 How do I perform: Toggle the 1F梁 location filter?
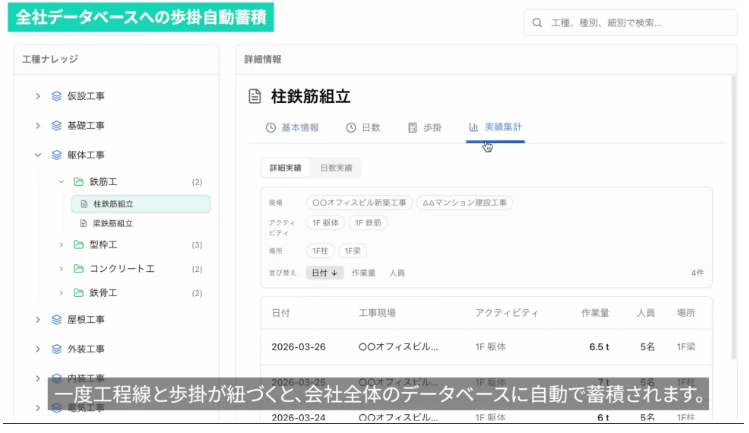353,251
